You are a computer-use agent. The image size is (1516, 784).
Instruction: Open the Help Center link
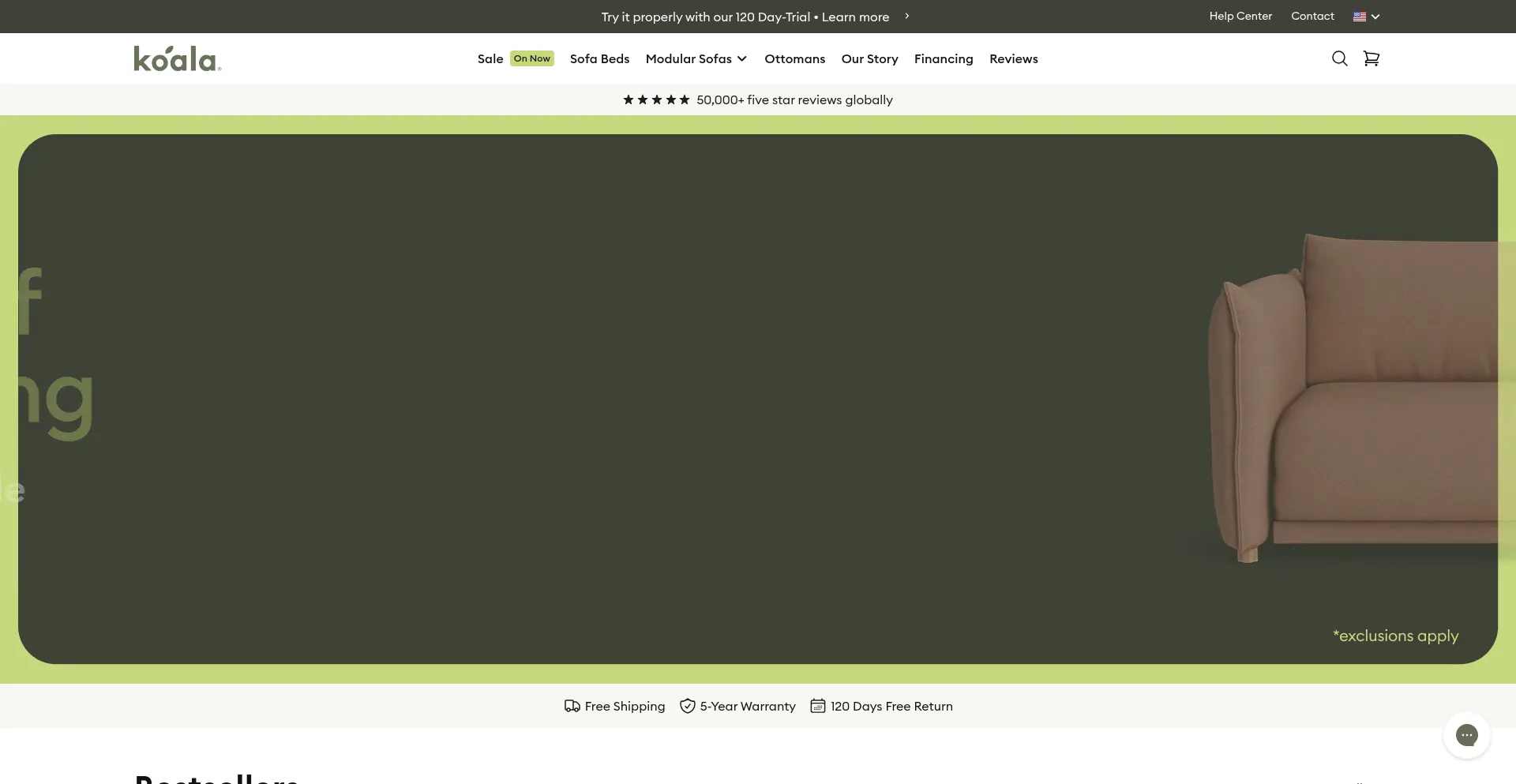pos(1240,16)
